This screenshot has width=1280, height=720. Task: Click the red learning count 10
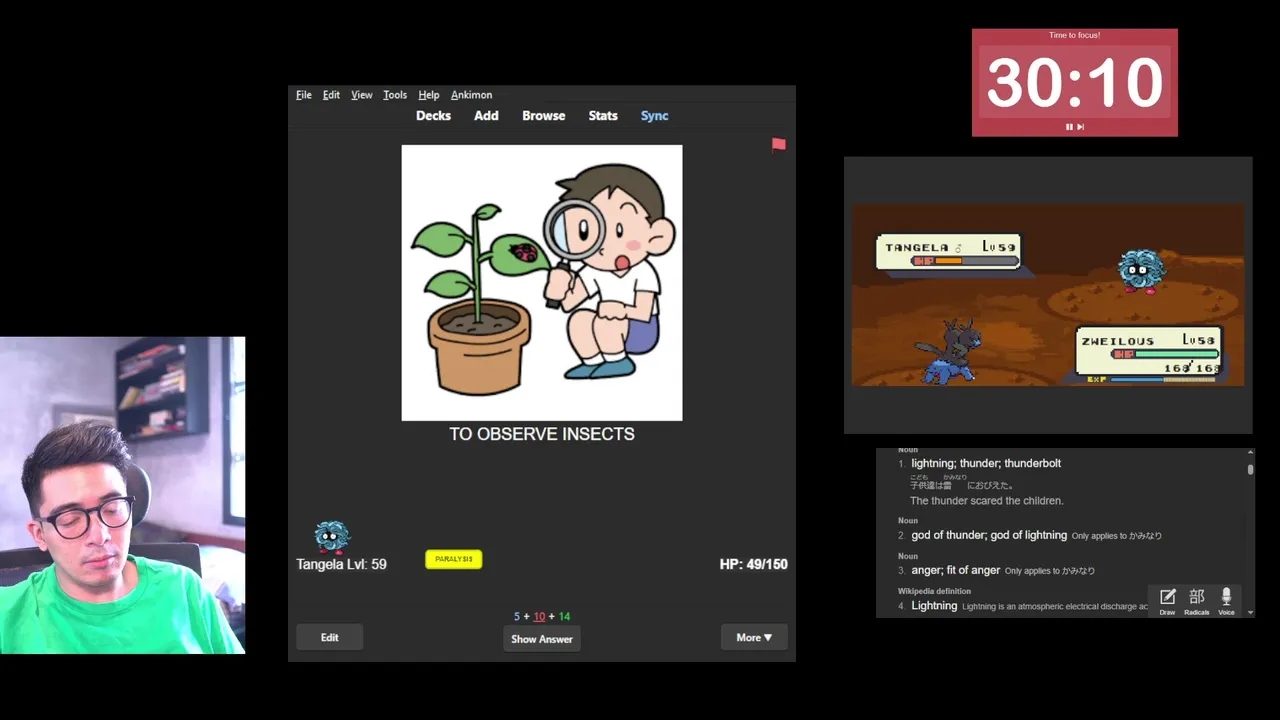pyautogui.click(x=539, y=616)
